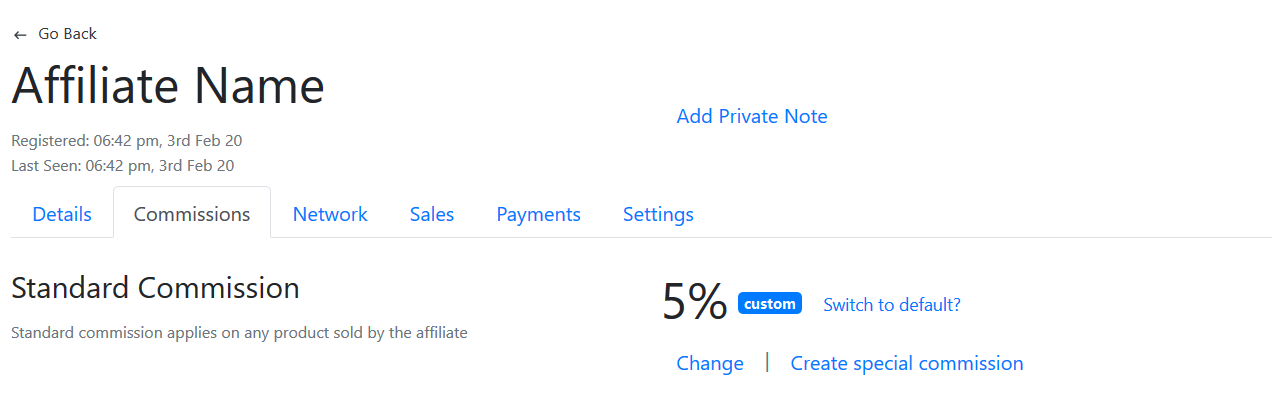
Task: Click the left arrow icon beside Go Back
Action: (x=20, y=35)
